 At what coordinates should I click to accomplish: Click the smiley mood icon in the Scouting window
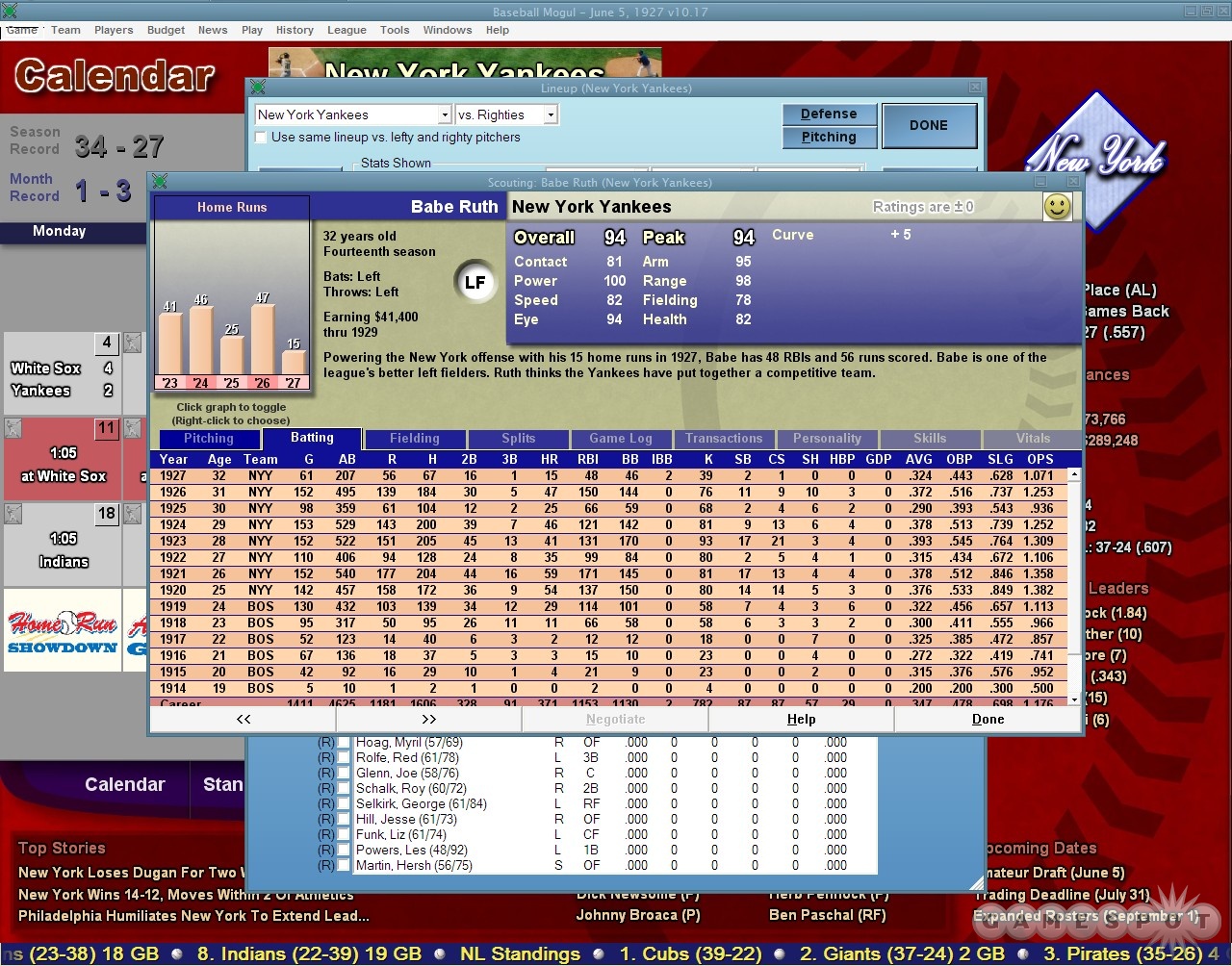[1057, 206]
